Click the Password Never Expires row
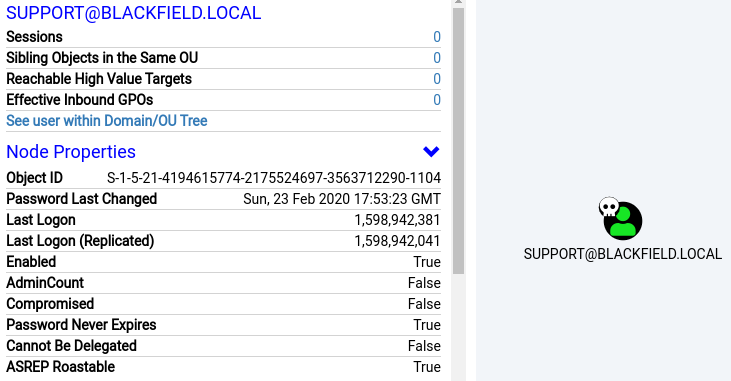The image size is (731, 381). pos(223,325)
